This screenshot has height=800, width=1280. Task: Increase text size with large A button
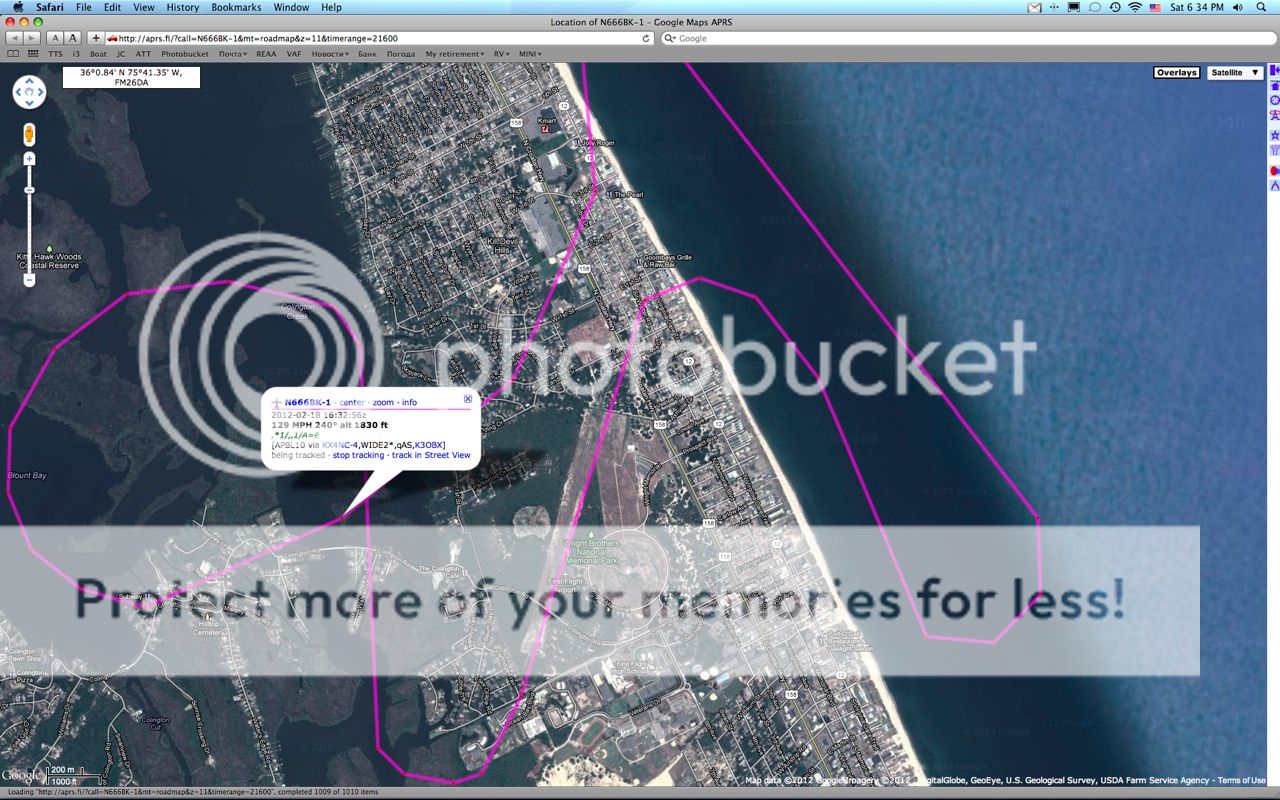[x=72, y=38]
